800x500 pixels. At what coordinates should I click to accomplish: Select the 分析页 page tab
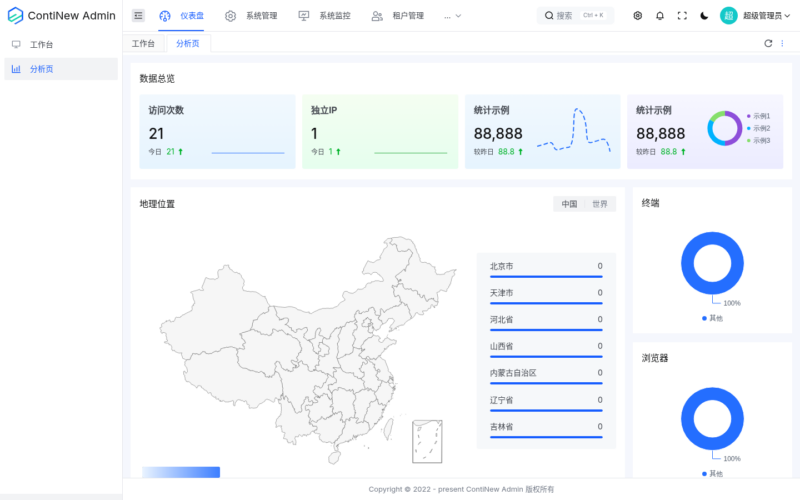(x=188, y=43)
